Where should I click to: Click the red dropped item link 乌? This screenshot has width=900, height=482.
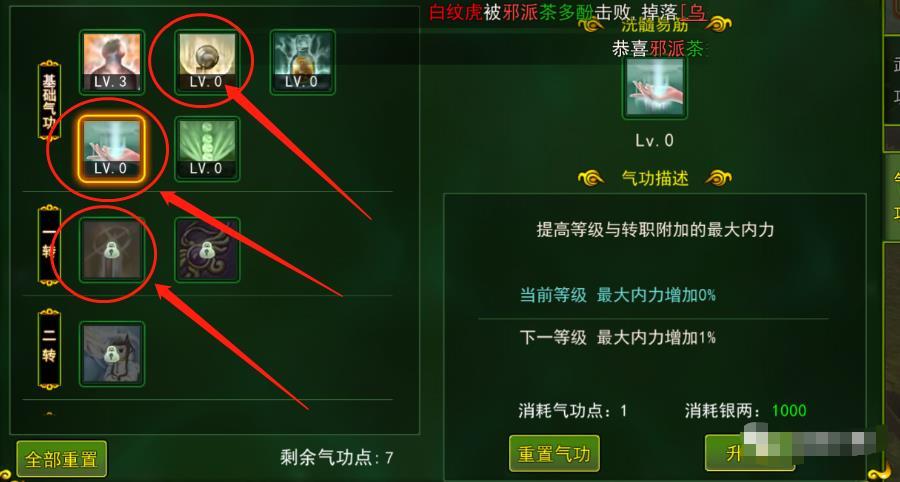(693, 12)
